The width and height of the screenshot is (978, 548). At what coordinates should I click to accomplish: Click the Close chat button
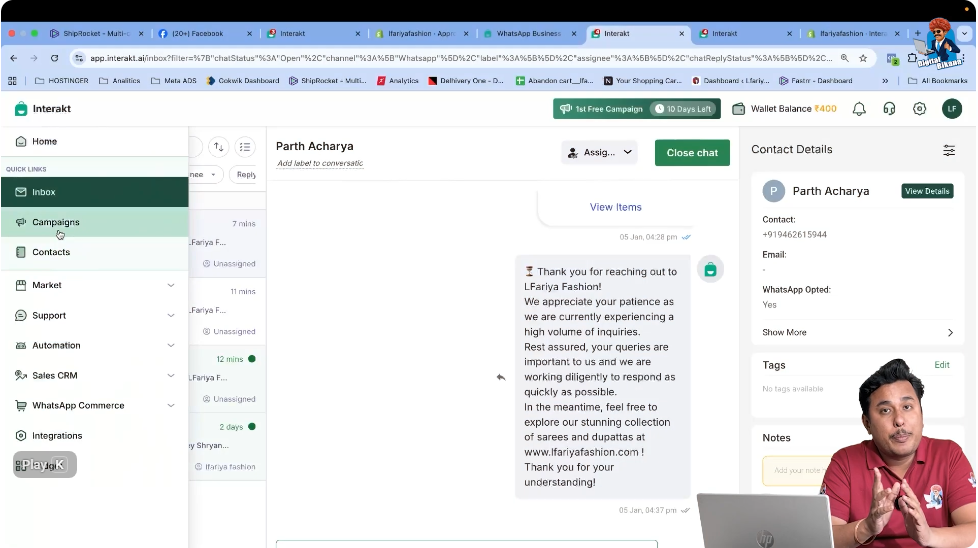coord(692,153)
